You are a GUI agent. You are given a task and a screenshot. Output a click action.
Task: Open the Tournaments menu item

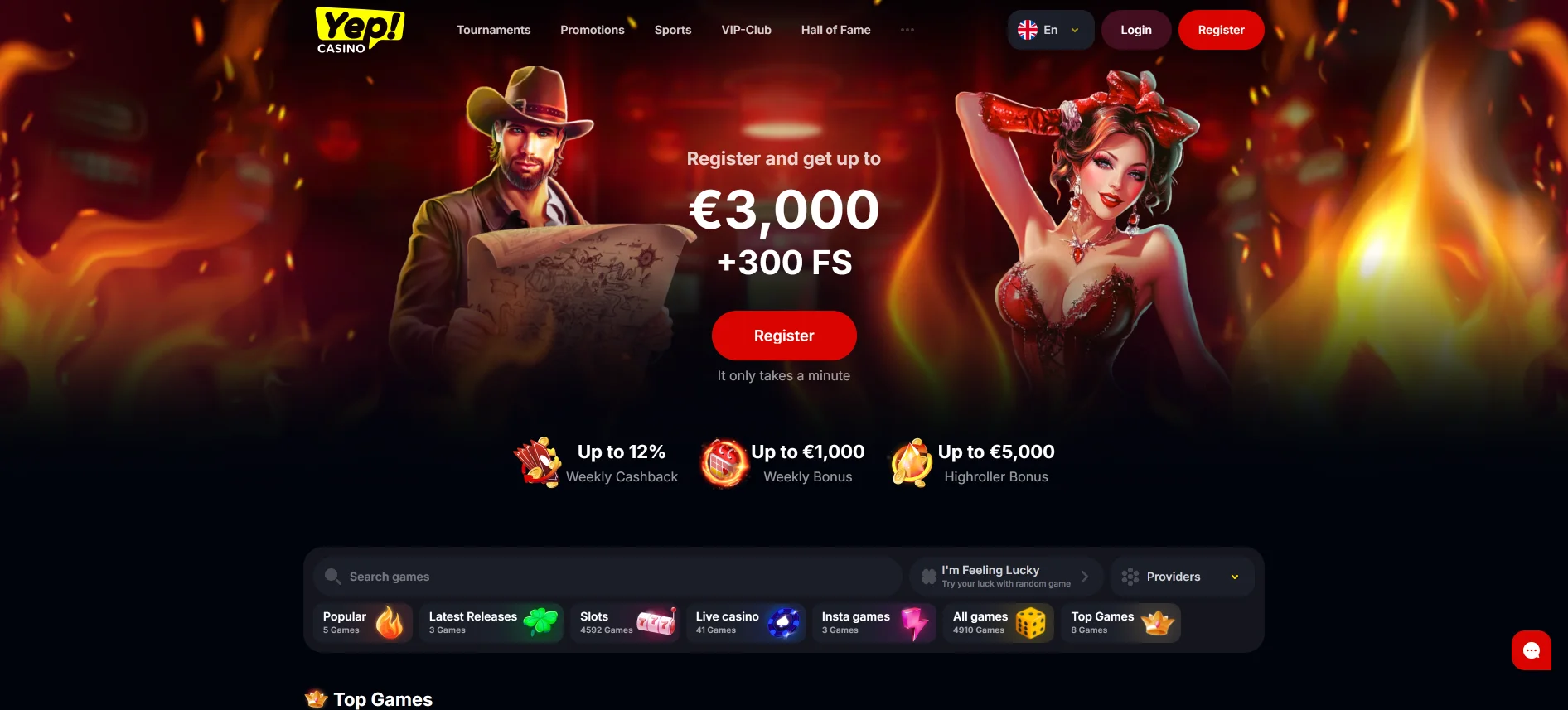pyautogui.click(x=494, y=30)
